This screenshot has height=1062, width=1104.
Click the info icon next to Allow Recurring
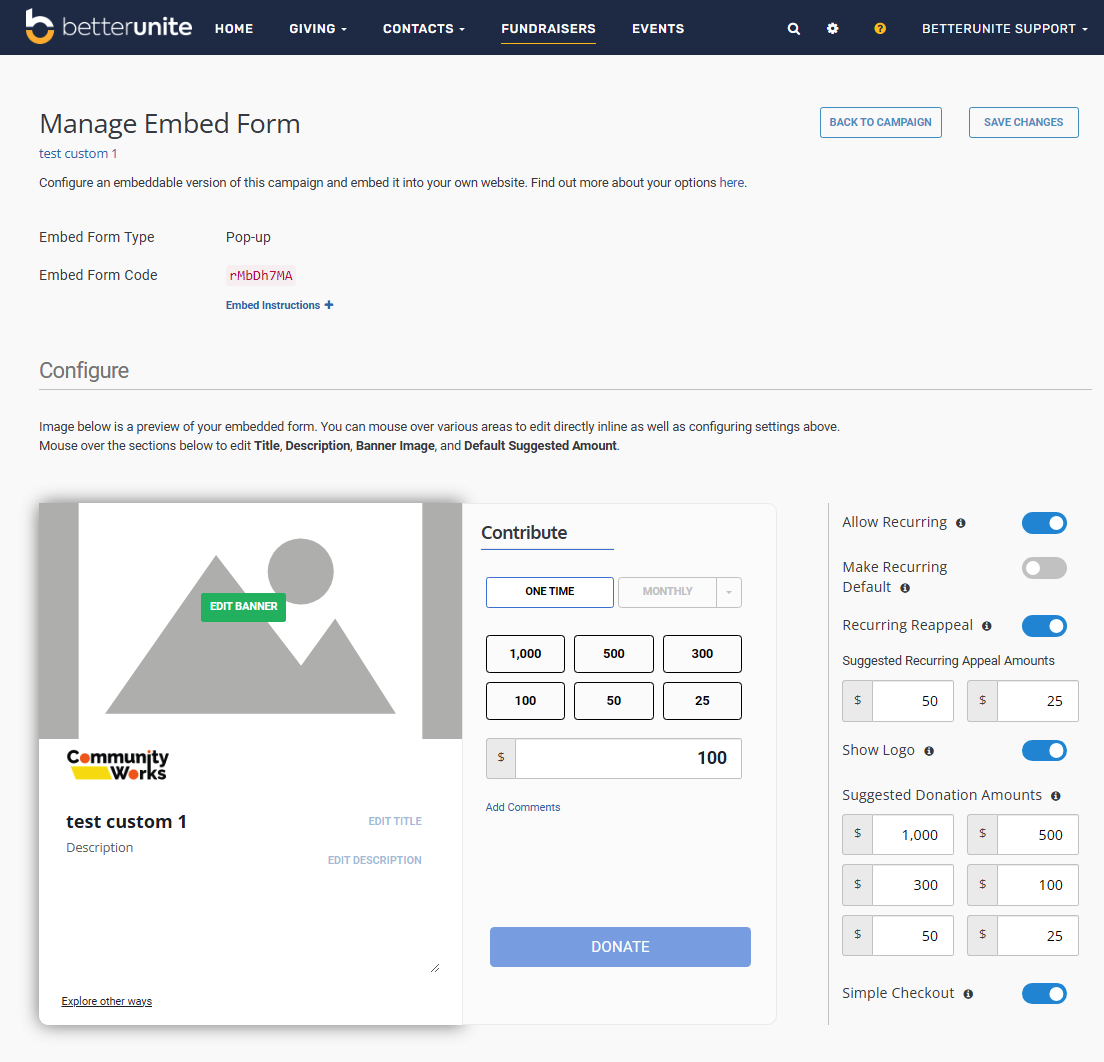click(961, 523)
